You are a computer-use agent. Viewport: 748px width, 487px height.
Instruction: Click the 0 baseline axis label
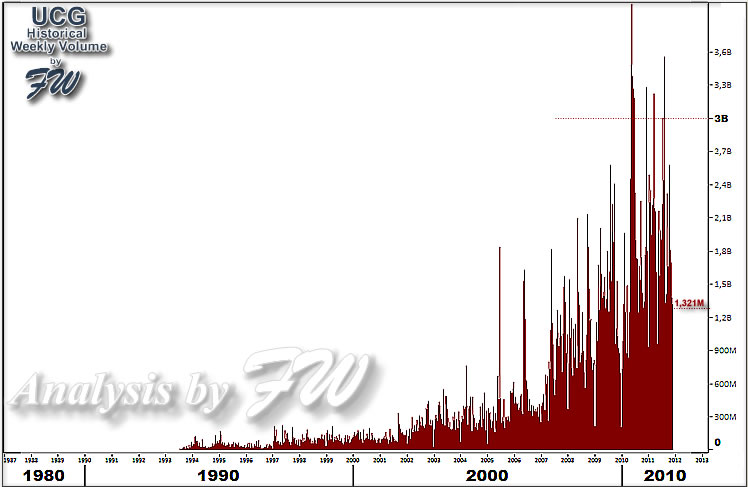[x=717, y=443]
